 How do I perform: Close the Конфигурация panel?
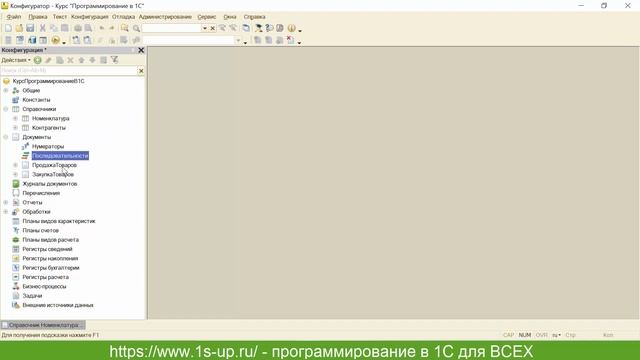click(x=141, y=50)
